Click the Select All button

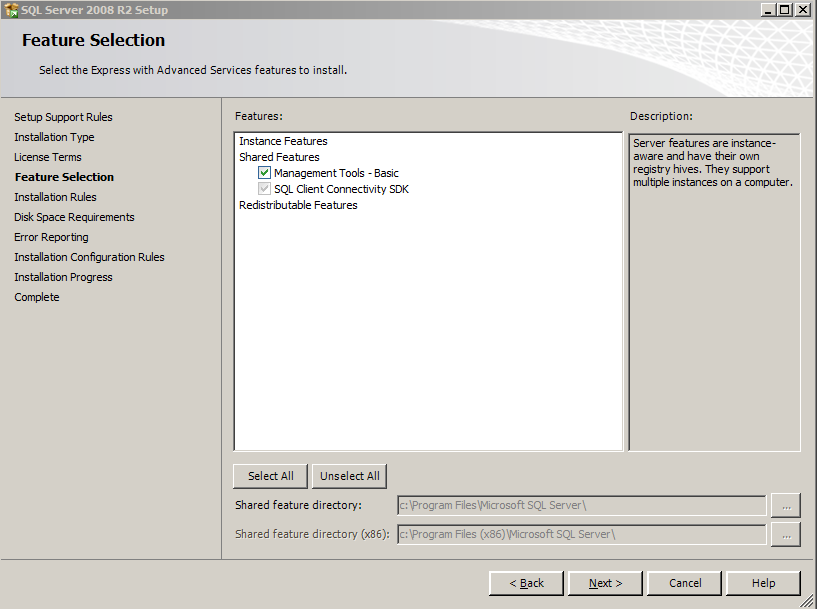click(x=270, y=476)
